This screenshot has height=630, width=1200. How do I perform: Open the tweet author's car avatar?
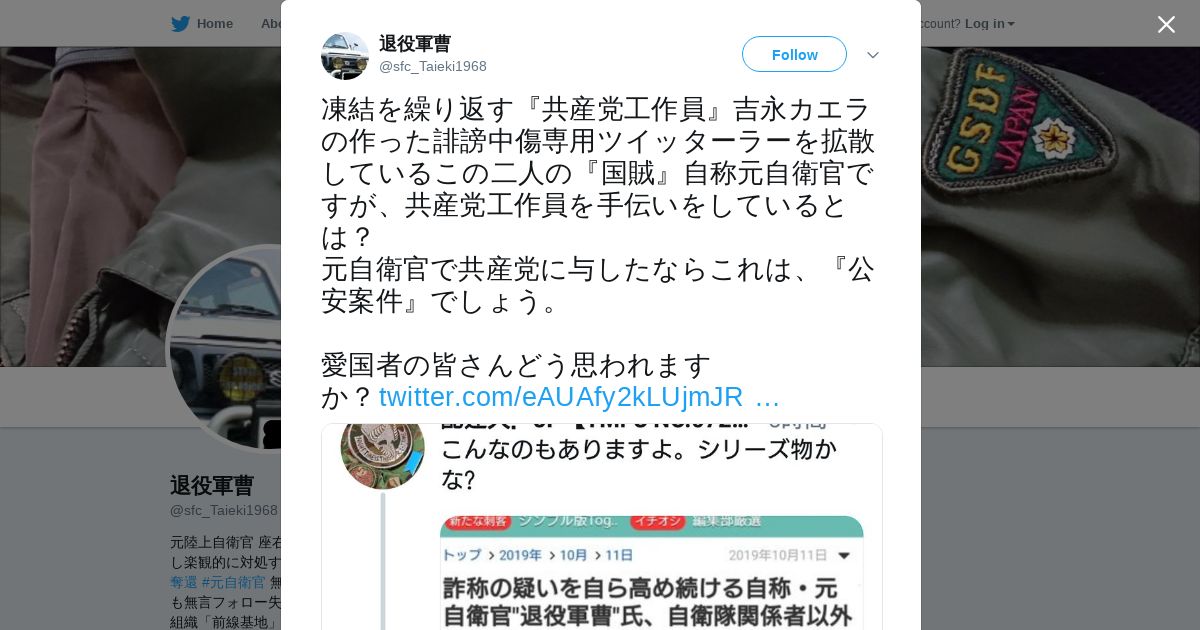[x=345, y=55]
